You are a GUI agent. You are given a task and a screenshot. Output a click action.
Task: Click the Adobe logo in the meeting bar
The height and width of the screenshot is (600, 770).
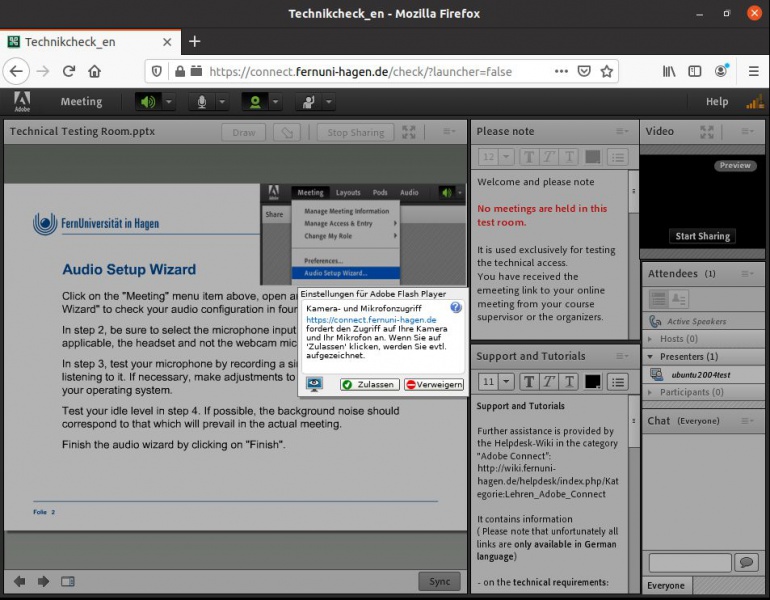click(x=22, y=102)
